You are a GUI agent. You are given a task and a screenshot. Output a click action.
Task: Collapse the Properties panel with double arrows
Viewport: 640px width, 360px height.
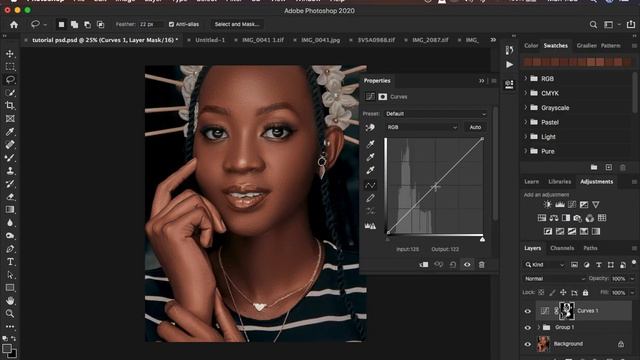coord(482,81)
